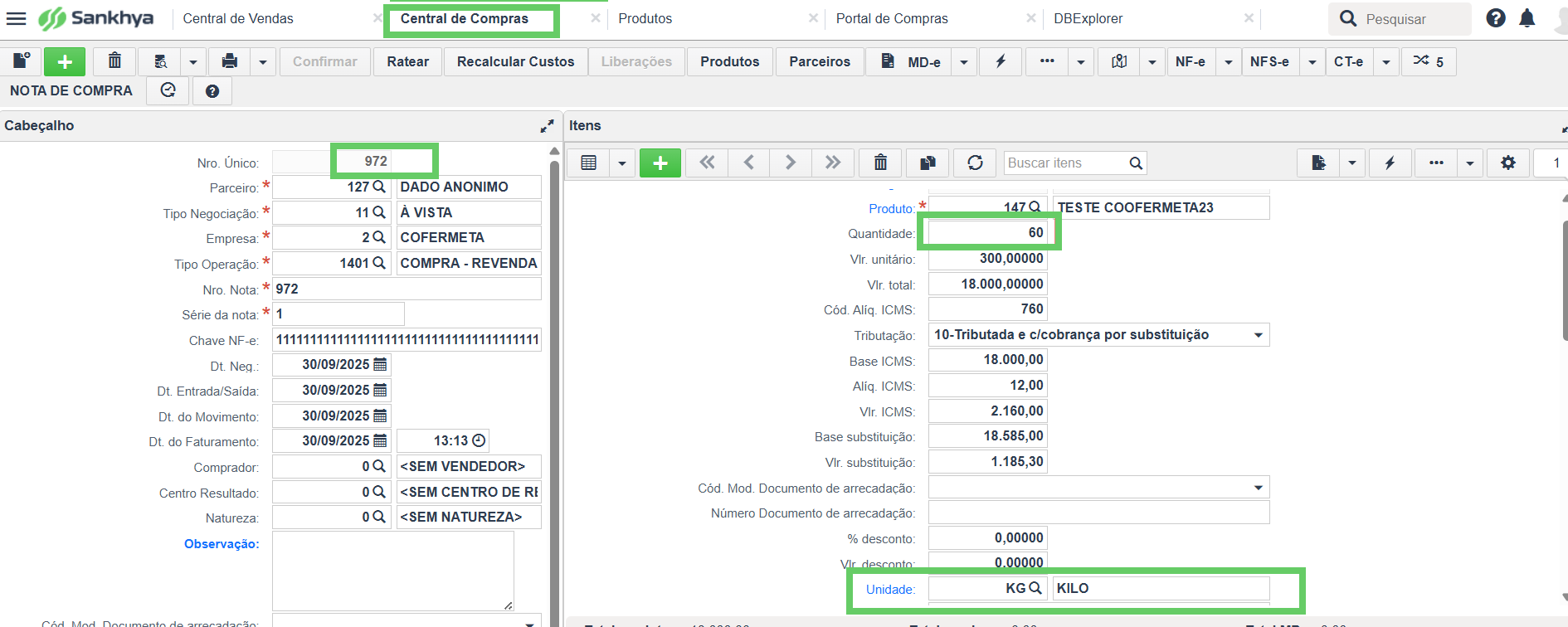Click the Pesquisar search box
This screenshot has width=1568, height=627.
(1400, 18)
